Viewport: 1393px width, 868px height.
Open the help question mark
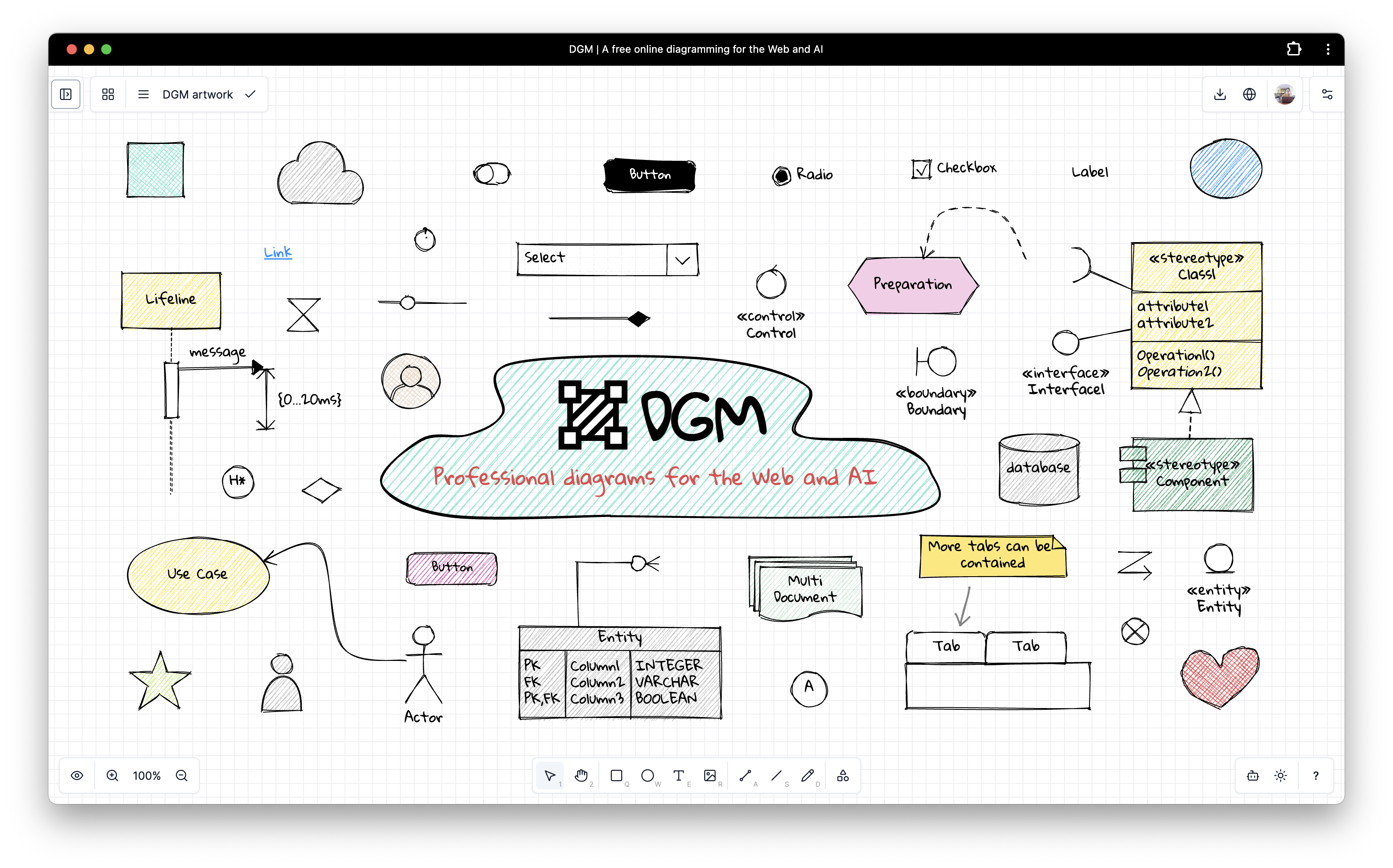pyautogui.click(x=1316, y=775)
